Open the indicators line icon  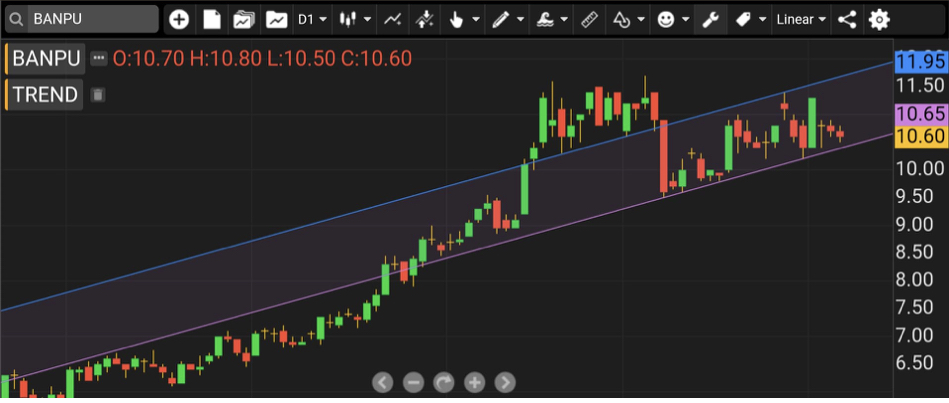pos(392,19)
